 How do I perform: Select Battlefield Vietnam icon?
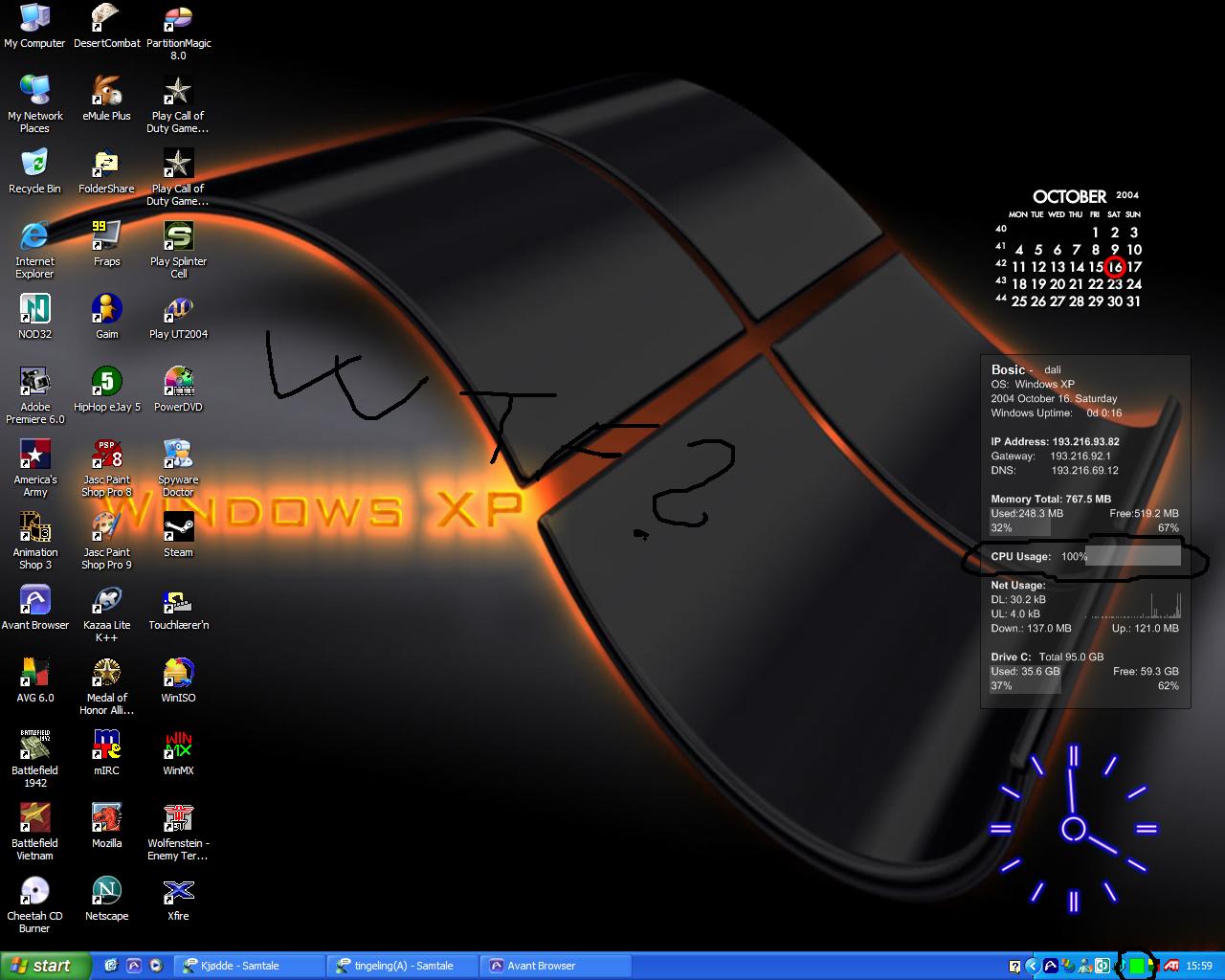(x=34, y=832)
